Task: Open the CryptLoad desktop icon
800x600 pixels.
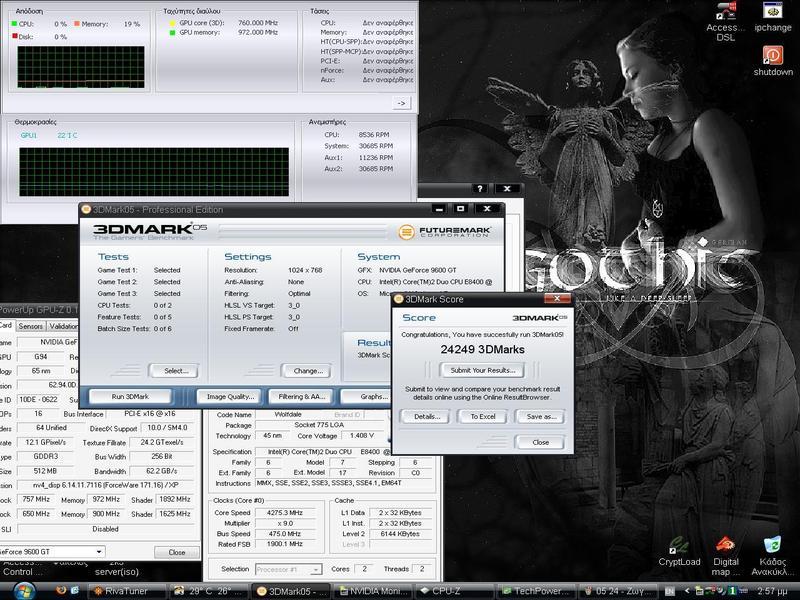Action: coord(679,551)
